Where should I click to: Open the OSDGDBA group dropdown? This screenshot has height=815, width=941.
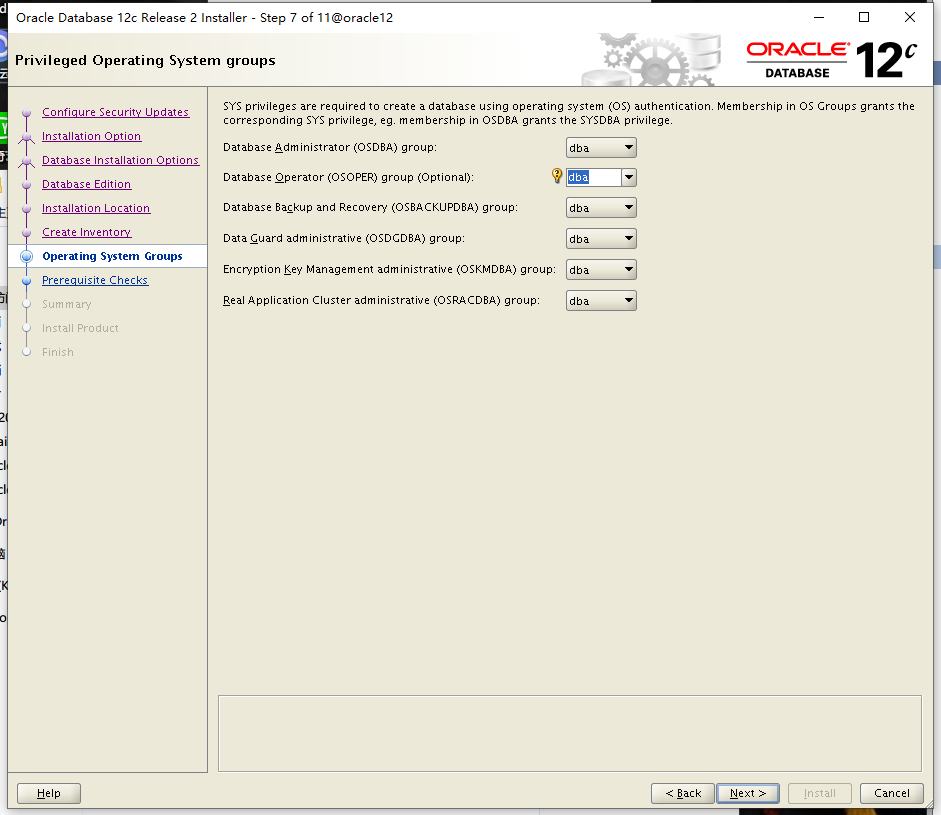[601, 239]
